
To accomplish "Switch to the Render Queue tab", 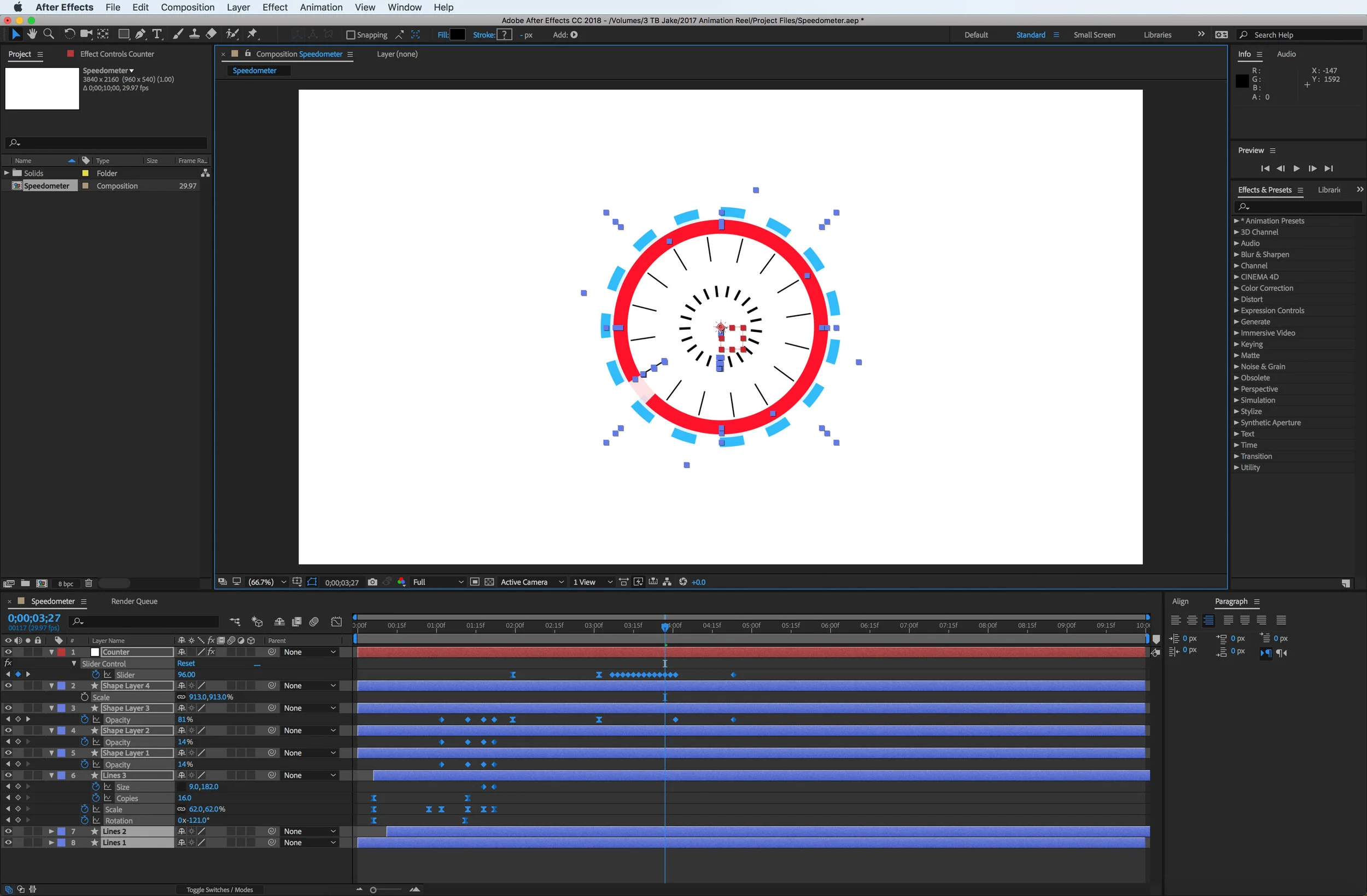I will 134,601.
